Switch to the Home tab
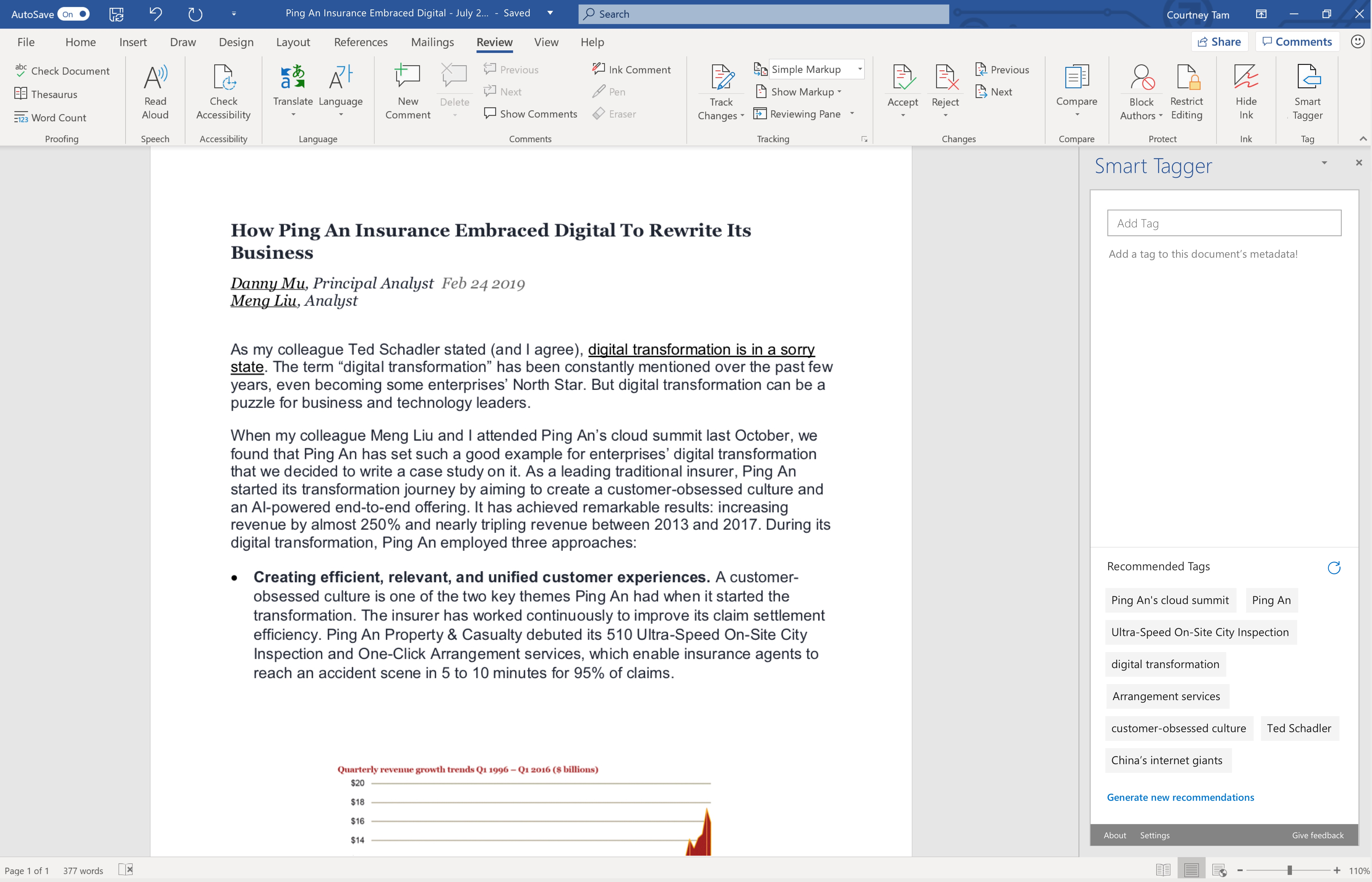Screen dimensions: 1372x882 [80, 42]
